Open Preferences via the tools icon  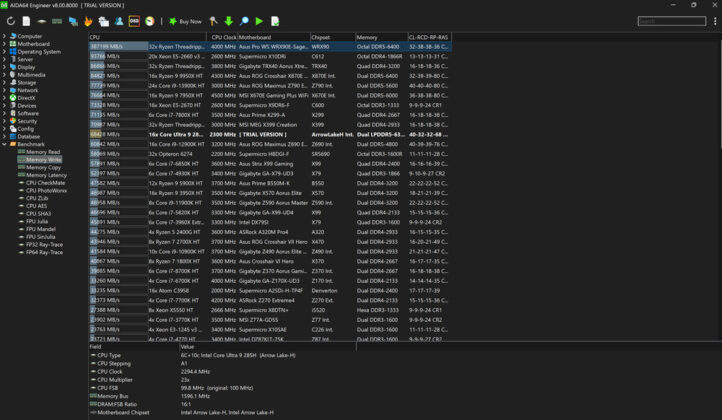point(213,21)
